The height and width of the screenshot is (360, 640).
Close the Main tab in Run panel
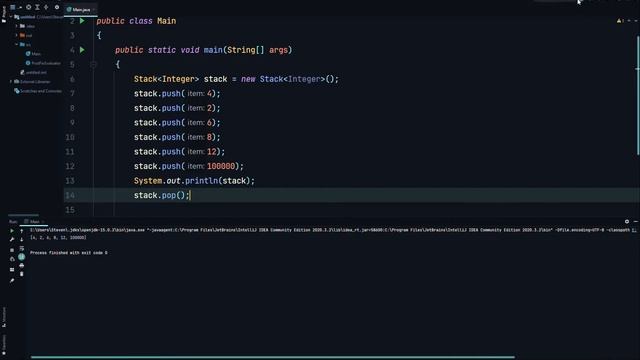coord(43,222)
